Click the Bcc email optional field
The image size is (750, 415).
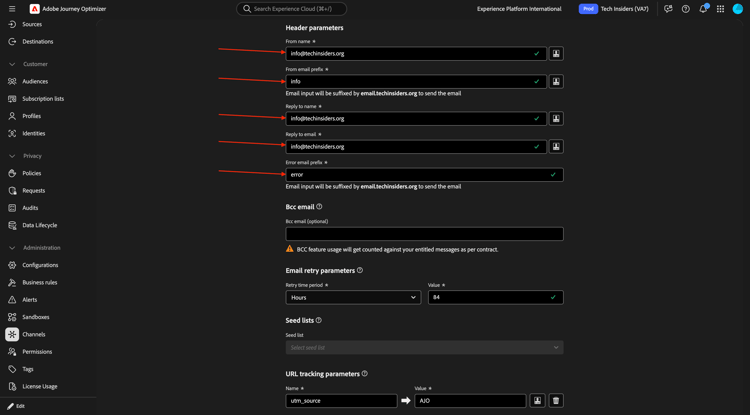point(424,234)
